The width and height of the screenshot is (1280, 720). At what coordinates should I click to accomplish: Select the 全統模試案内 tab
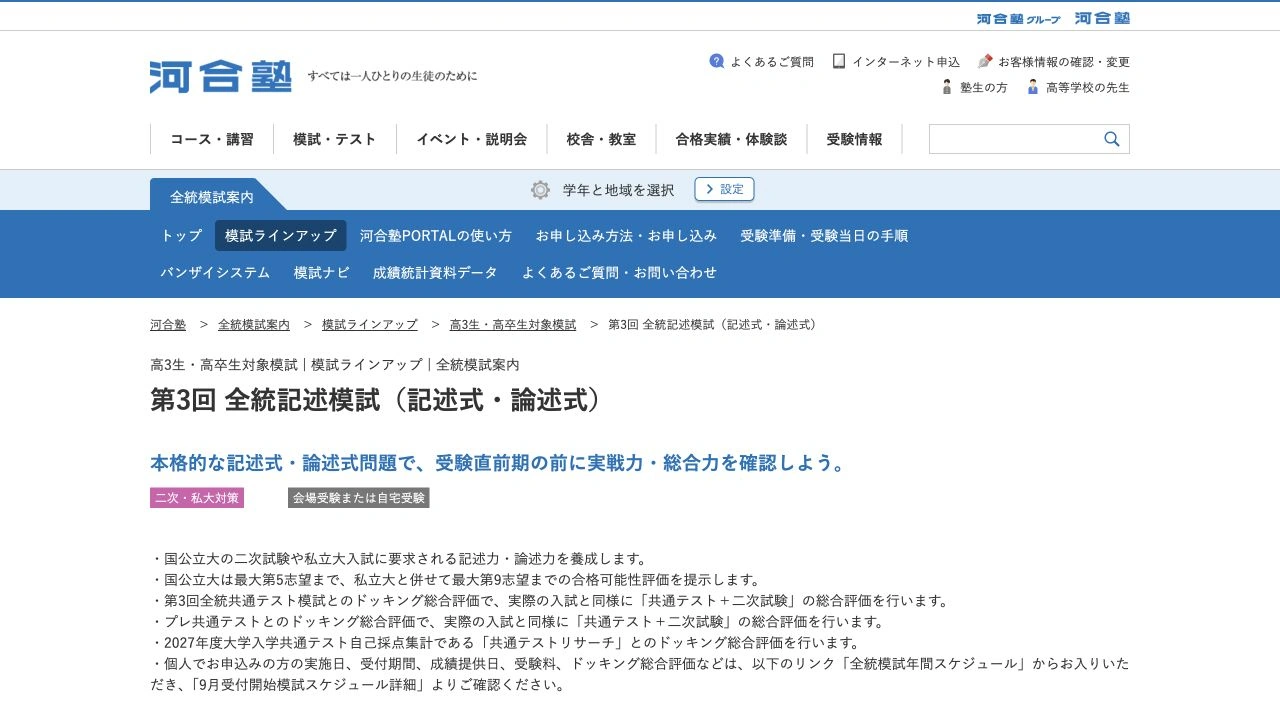pyautogui.click(x=212, y=196)
